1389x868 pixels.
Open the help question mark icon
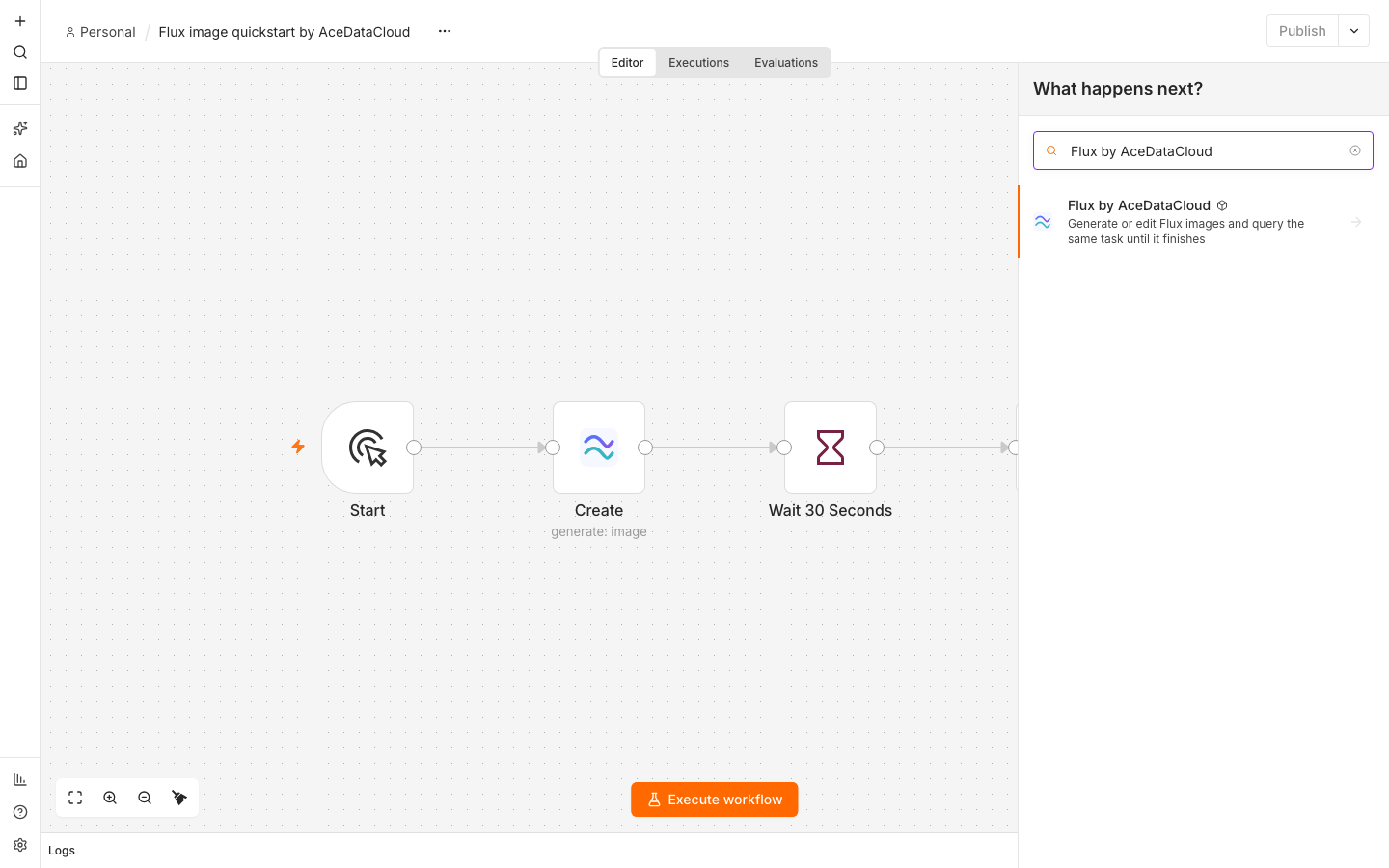(x=20, y=812)
